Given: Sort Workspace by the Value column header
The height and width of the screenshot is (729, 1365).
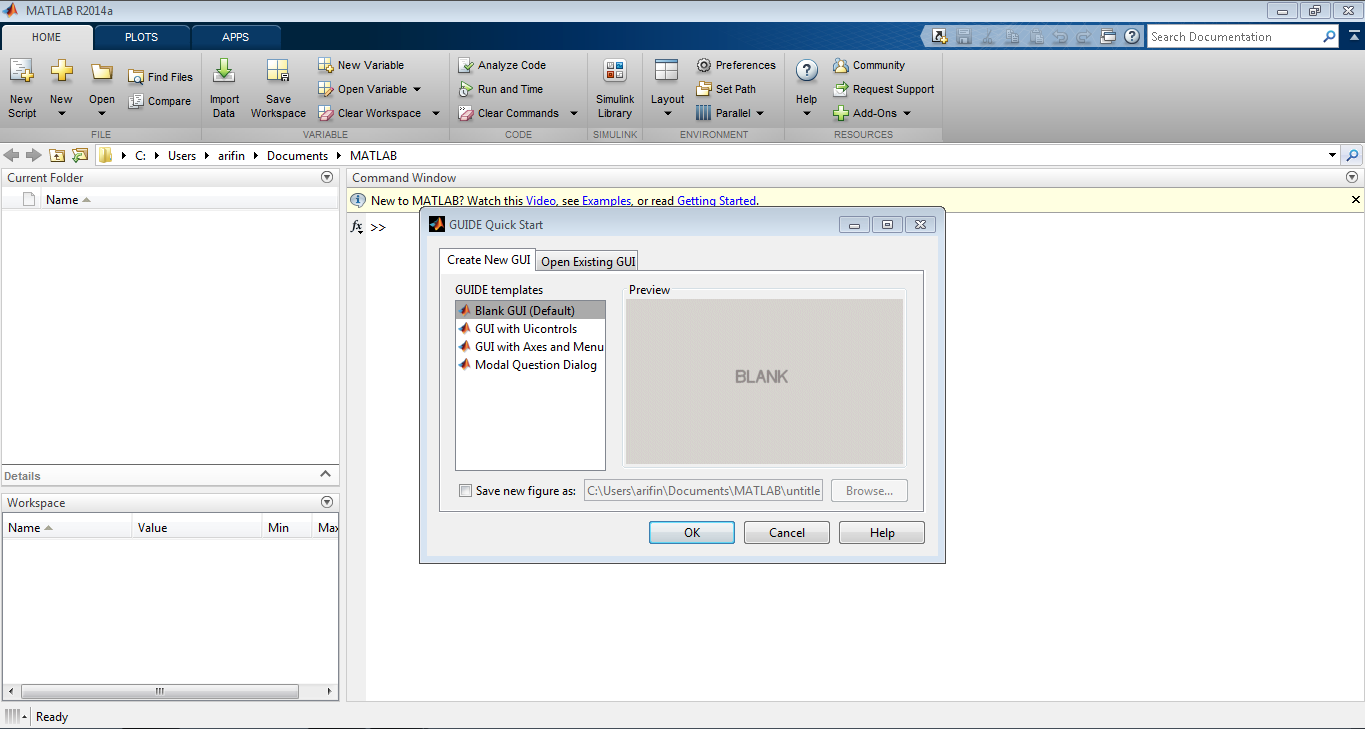Looking at the screenshot, I should (197, 527).
